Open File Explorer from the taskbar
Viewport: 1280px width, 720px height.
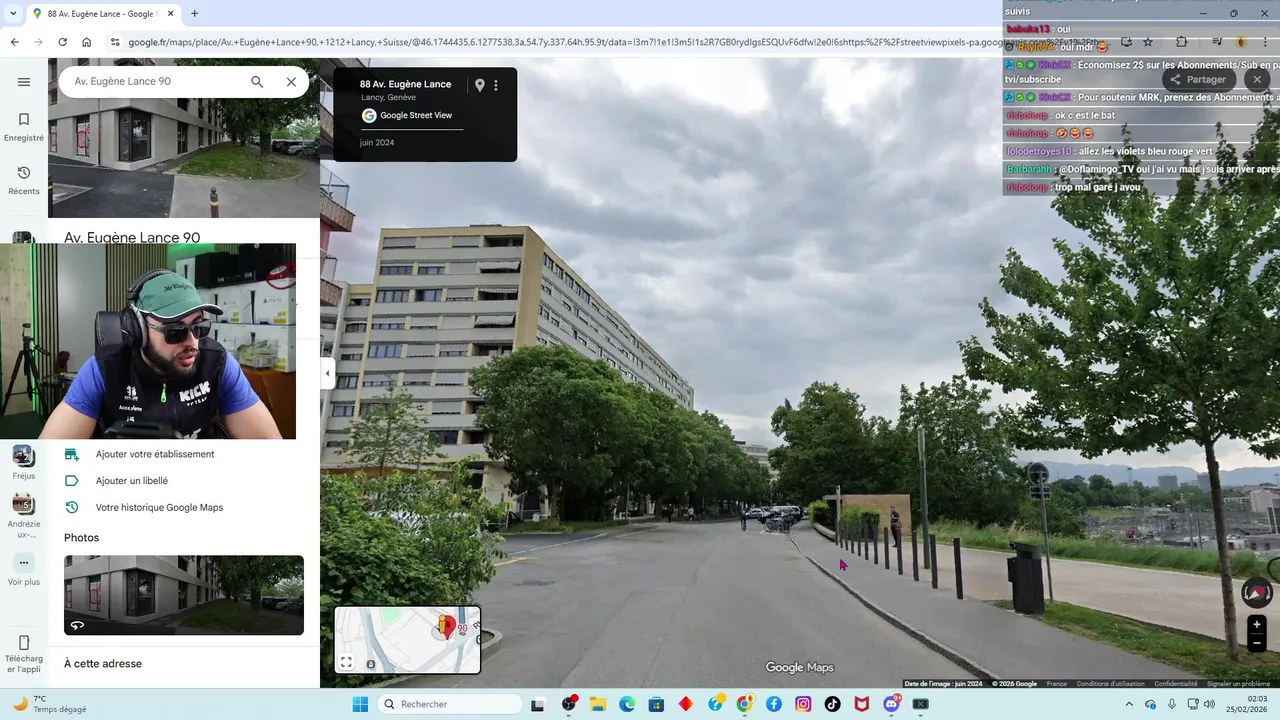point(597,704)
